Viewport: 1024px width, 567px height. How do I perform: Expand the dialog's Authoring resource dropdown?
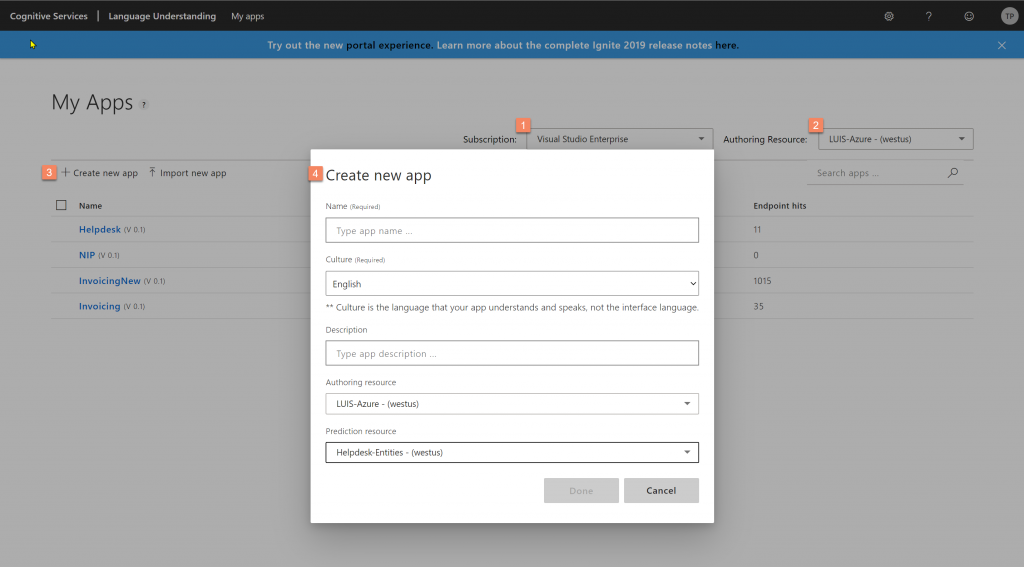[512, 404]
